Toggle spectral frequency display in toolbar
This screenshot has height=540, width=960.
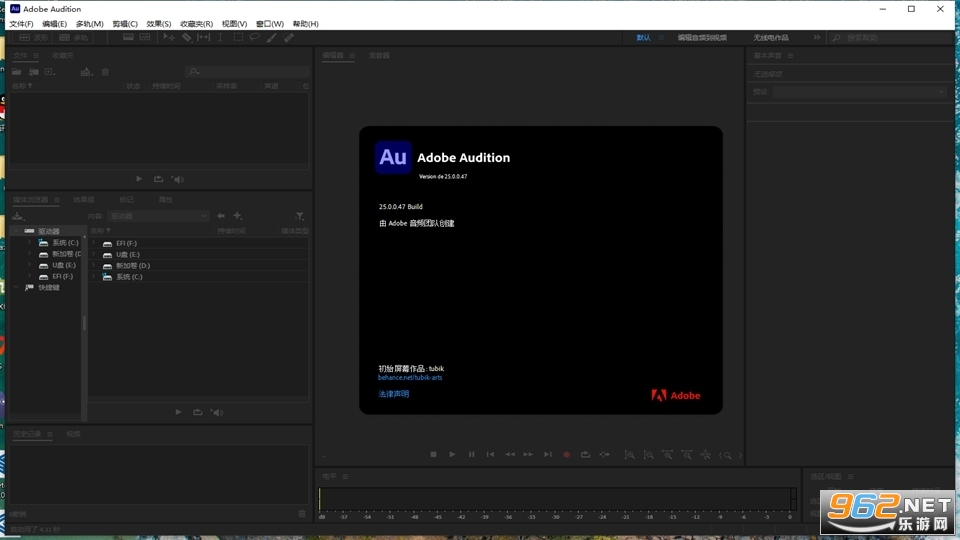point(128,37)
